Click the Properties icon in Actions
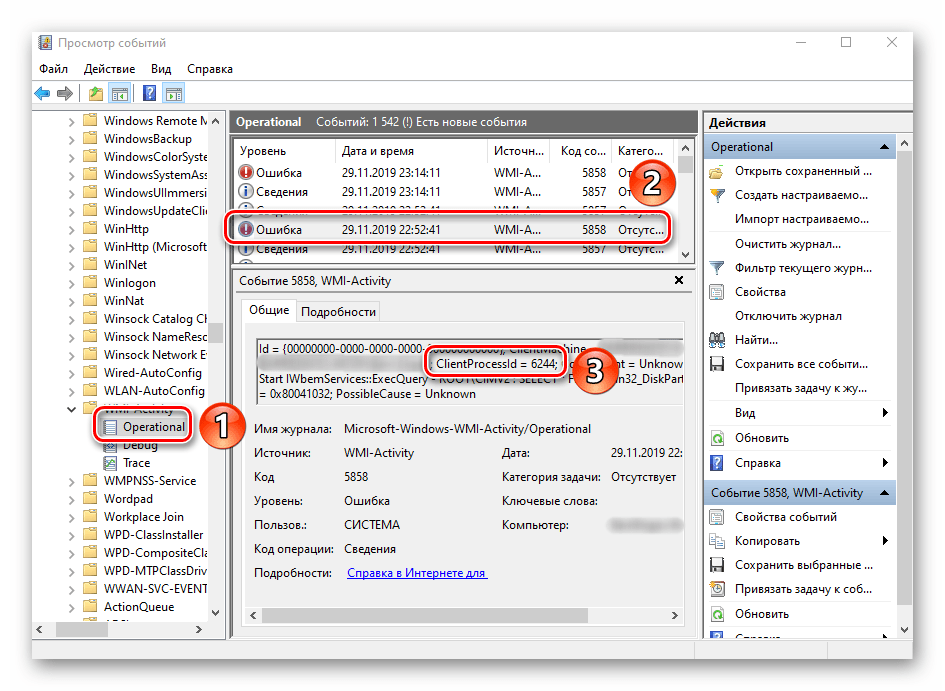The height and width of the screenshot is (691, 945). point(717,292)
